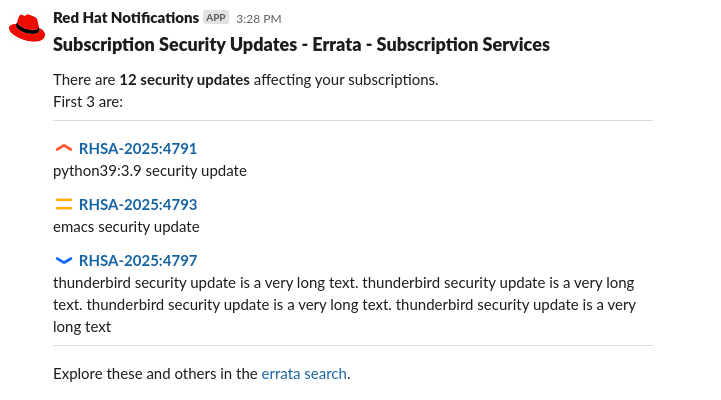Click the red upward chevron severity icon
The height and width of the screenshot is (400, 721).
pyautogui.click(x=64, y=148)
